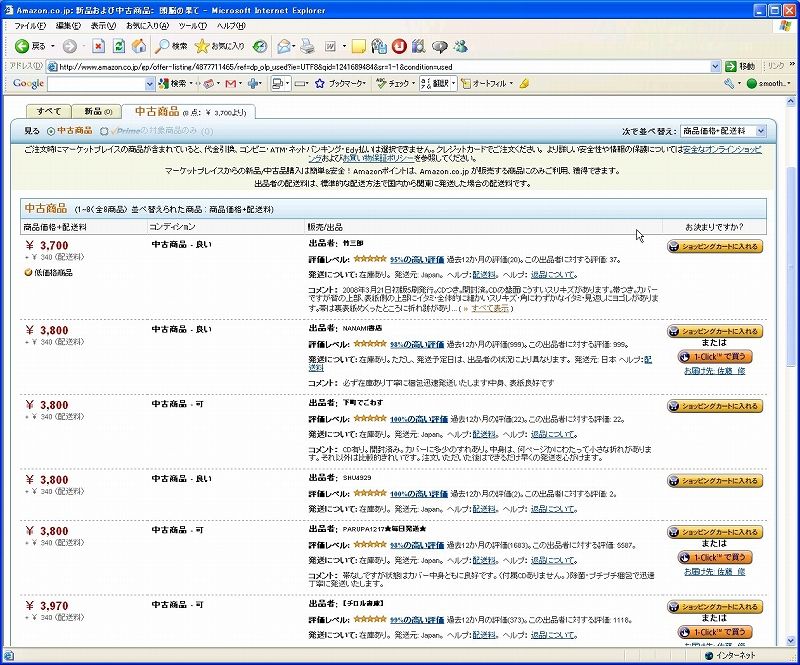This screenshot has width=800, height=665.
Task: Open the Search (検索) toolbar button
Action: (x=171, y=46)
